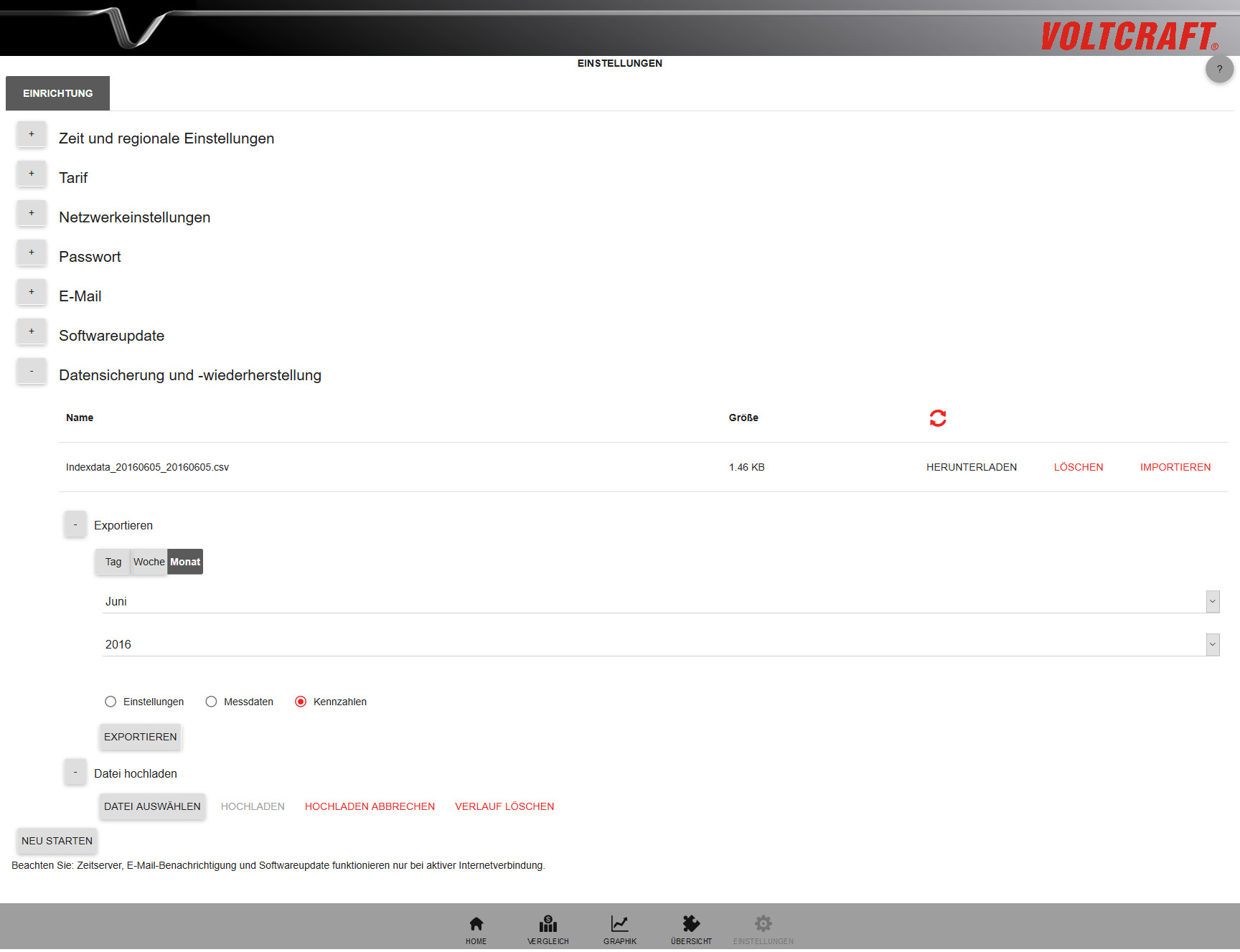Screen dimensions: 1240x952
Task: Open Graphik chart view
Action: tap(620, 930)
